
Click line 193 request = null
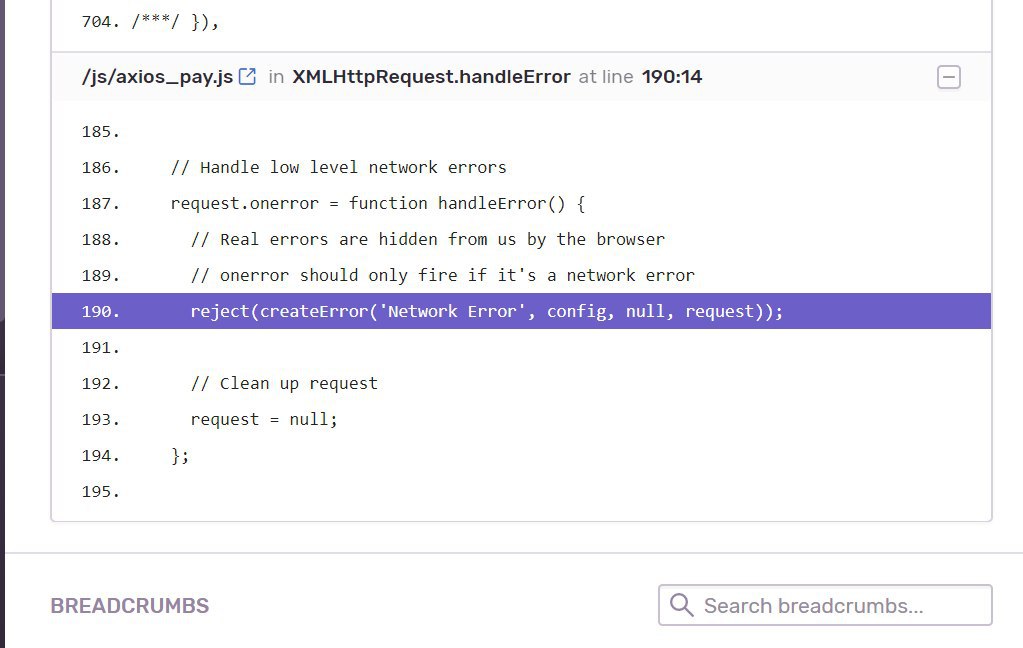click(x=264, y=419)
